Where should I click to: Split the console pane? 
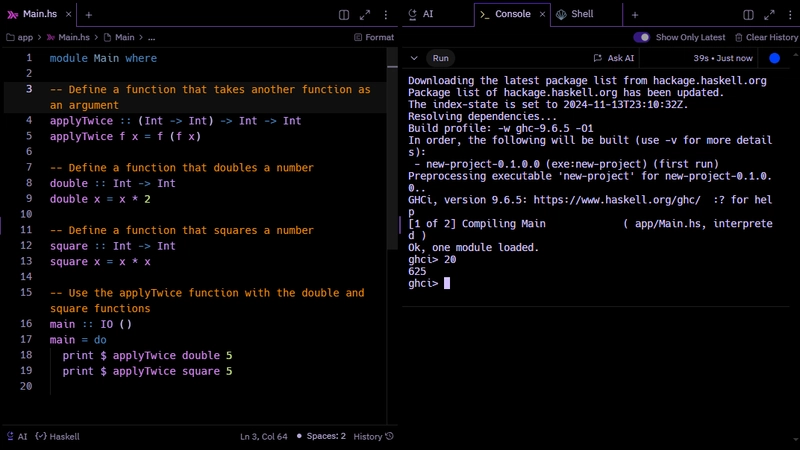point(748,15)
